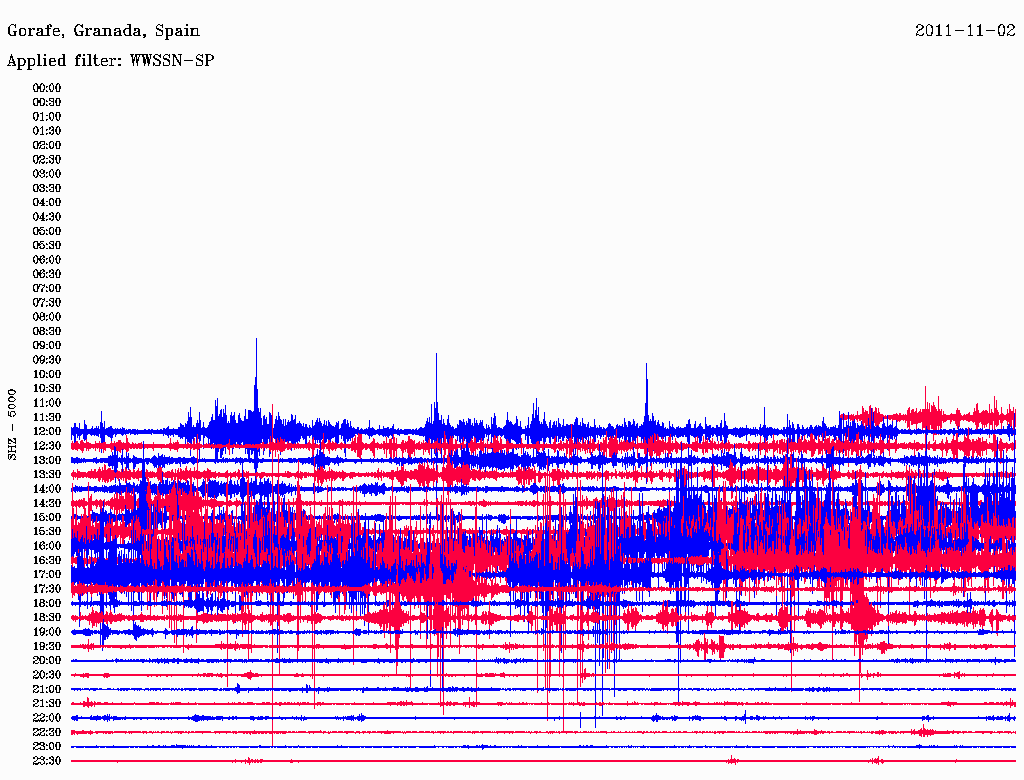
Task: Click the SHZ - 5000 axis label
Action: pos(12,425)
